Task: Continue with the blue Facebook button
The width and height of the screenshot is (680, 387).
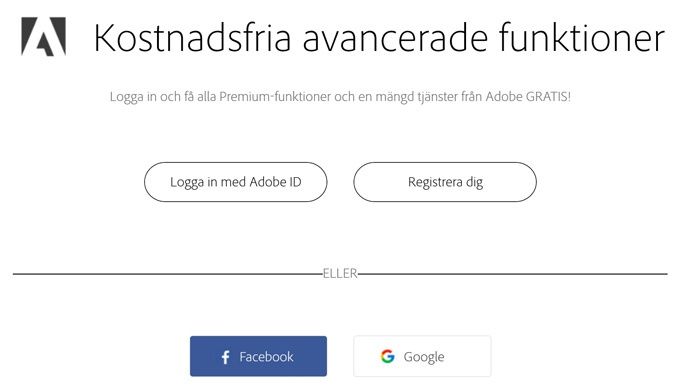Action: 258,356
